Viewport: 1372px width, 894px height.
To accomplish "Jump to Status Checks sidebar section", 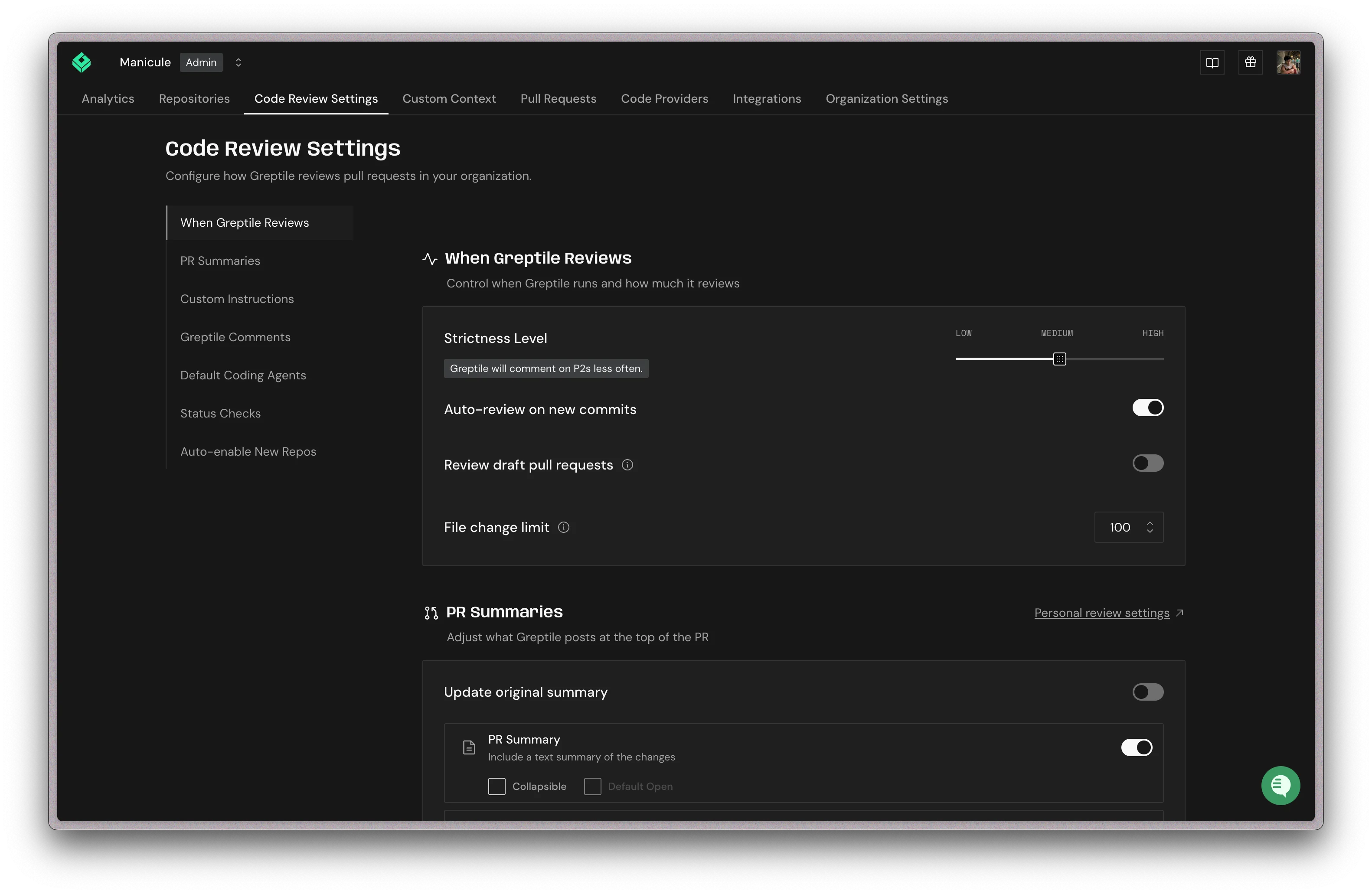I will point(220,413).
